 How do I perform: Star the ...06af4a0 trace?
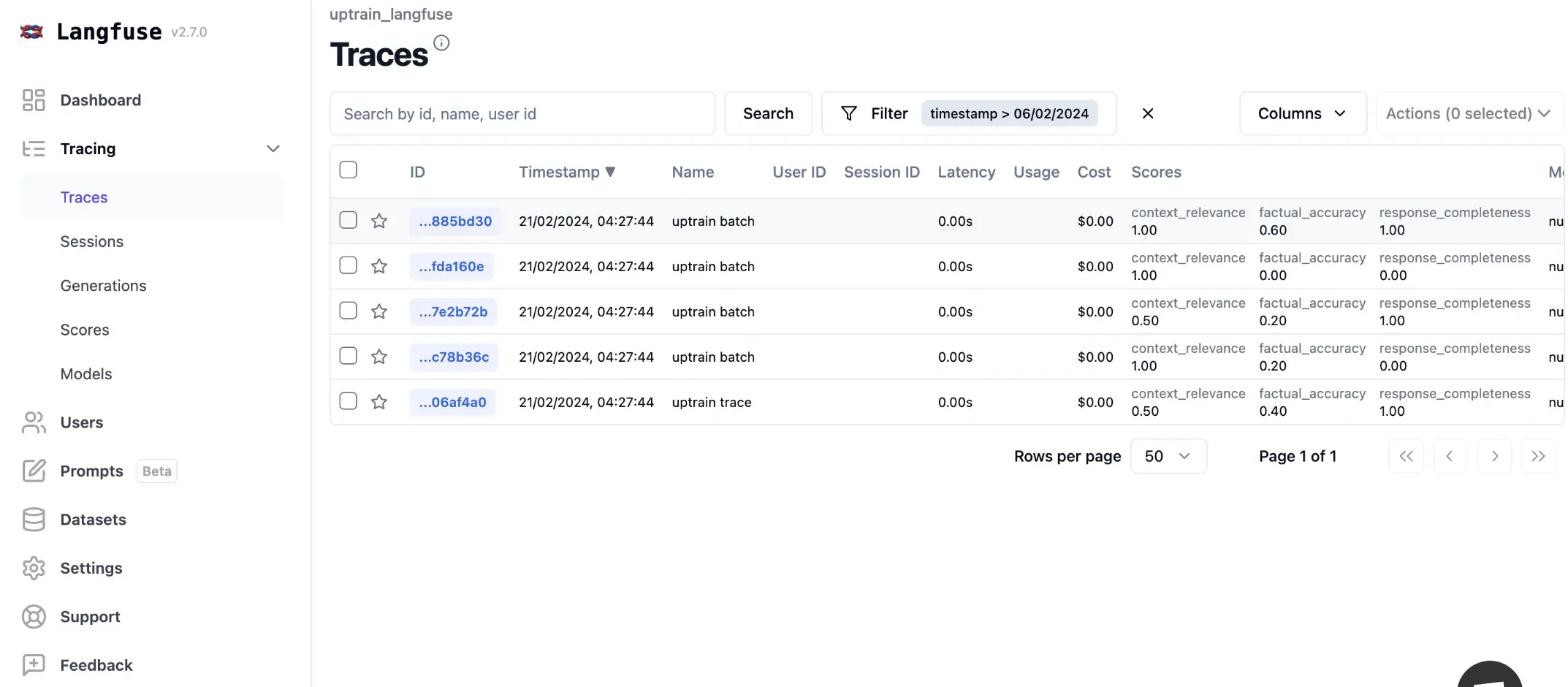[379, 402]
